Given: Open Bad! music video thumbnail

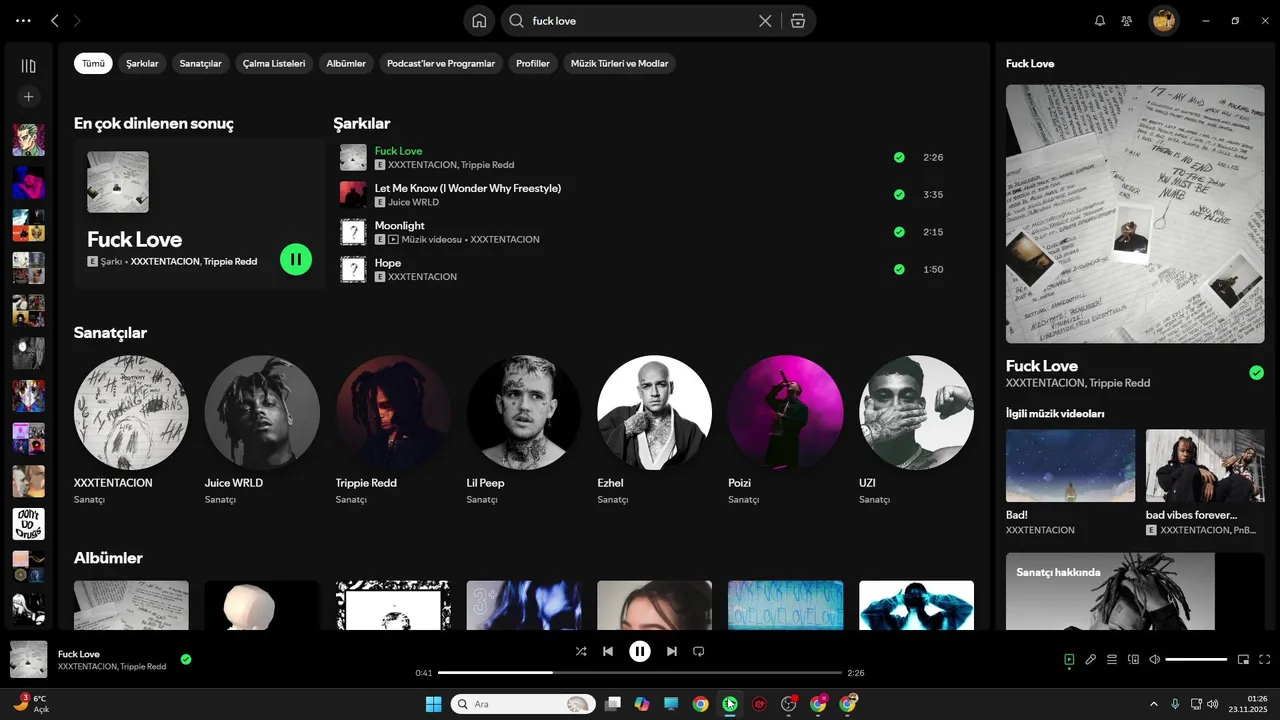Looking at the screenshot, I should (x=1070, y=466).
